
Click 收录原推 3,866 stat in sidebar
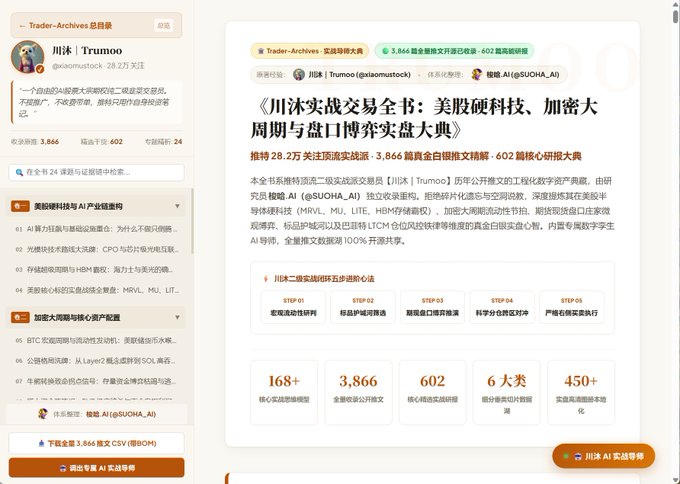(35, 141)
